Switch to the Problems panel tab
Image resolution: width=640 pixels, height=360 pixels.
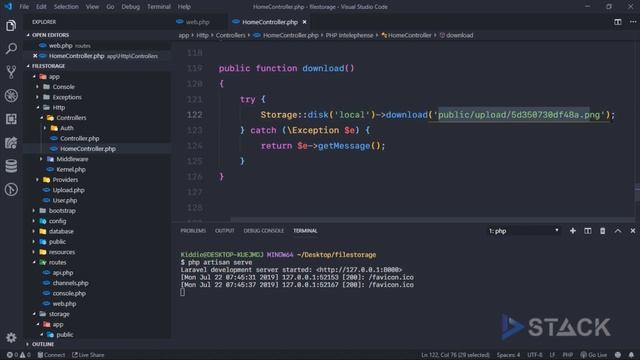coord(193,231)
